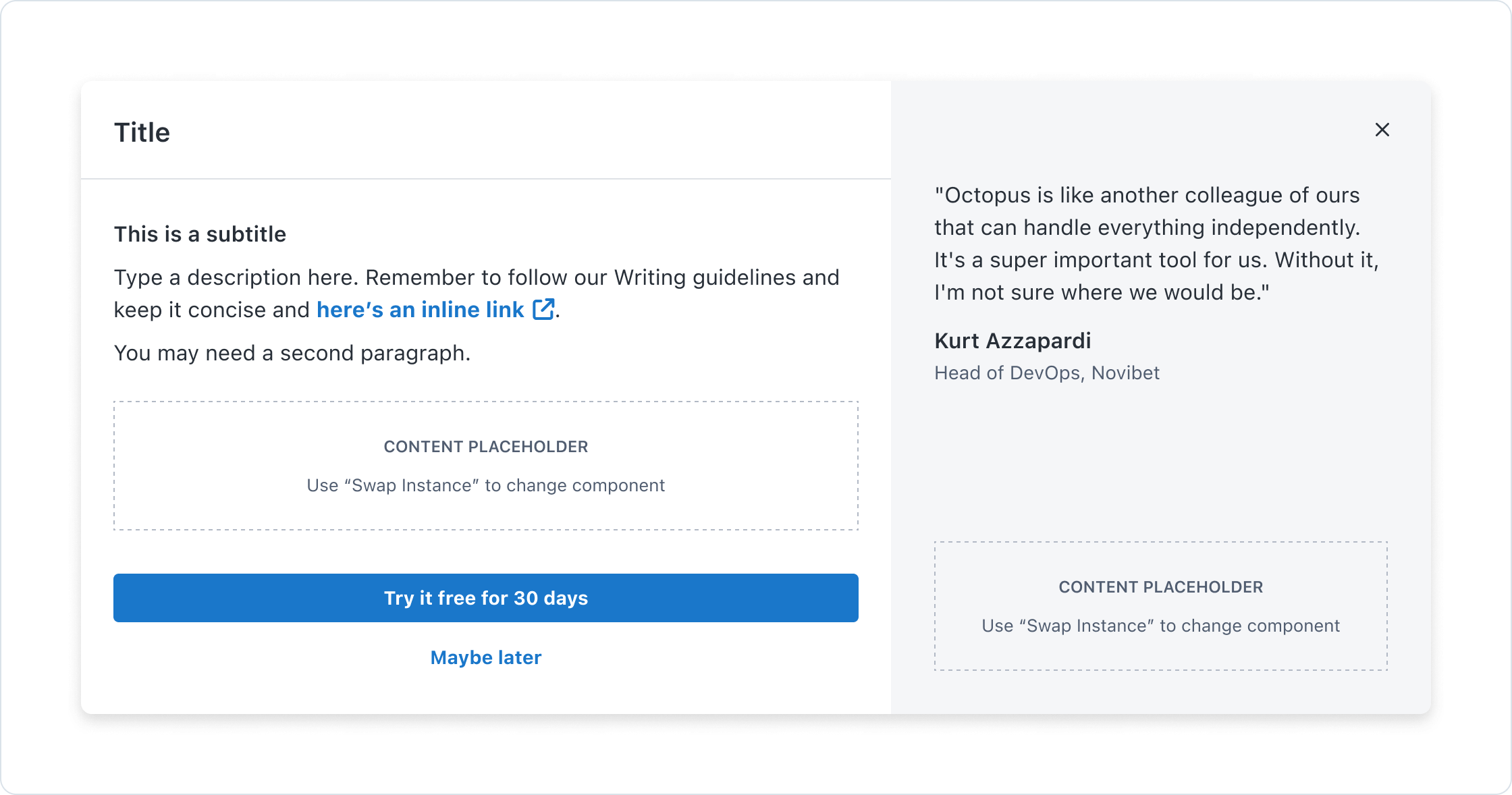
Task: Select "Maybe later"
Action: coord(485,657)
